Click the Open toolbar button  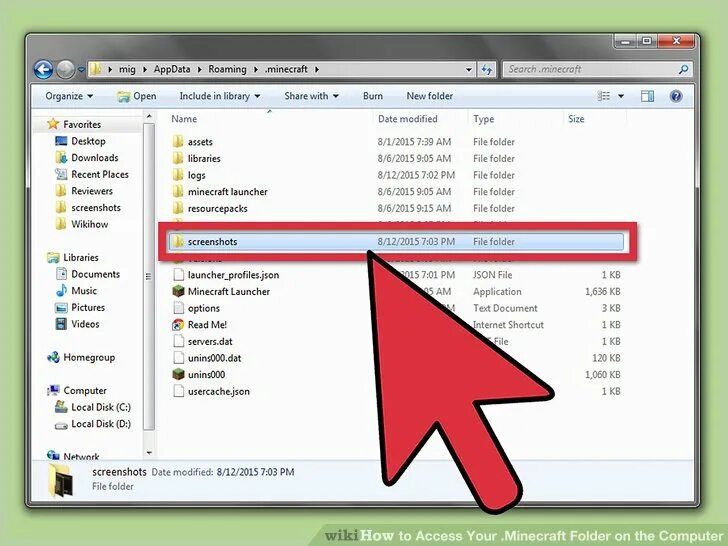[x=137, y=96]
